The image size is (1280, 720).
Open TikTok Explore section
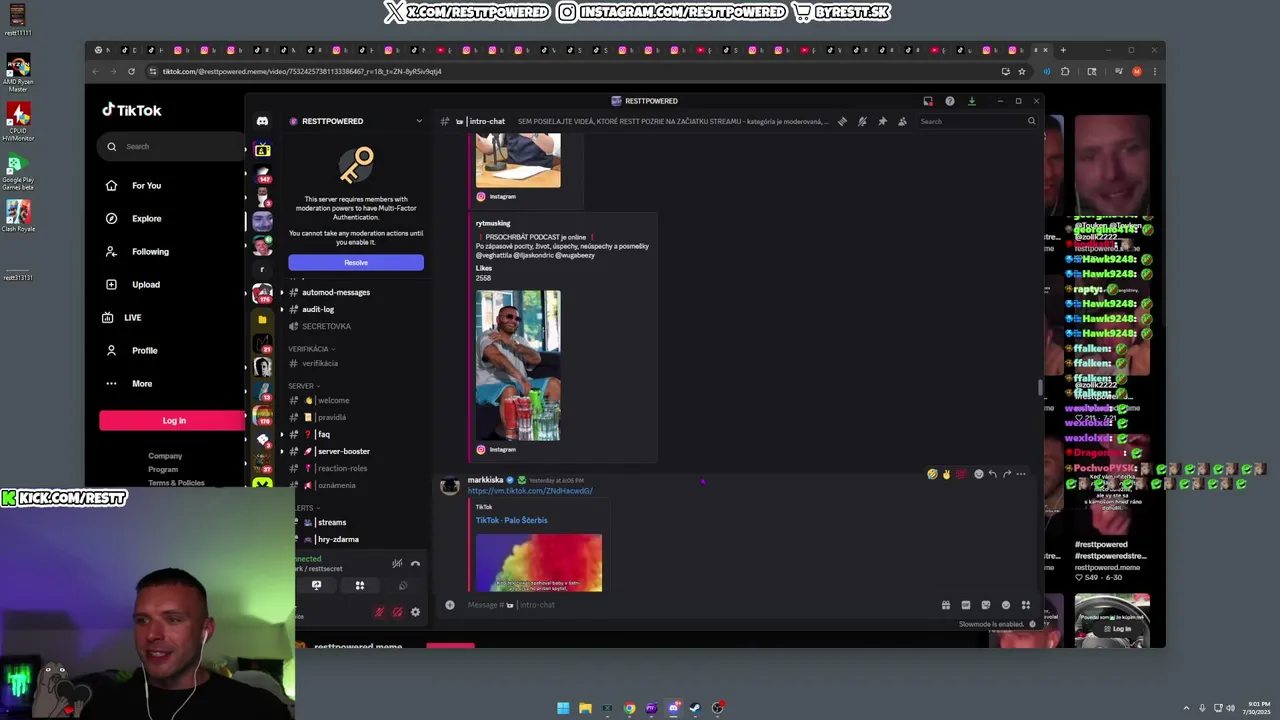point(146,218)
